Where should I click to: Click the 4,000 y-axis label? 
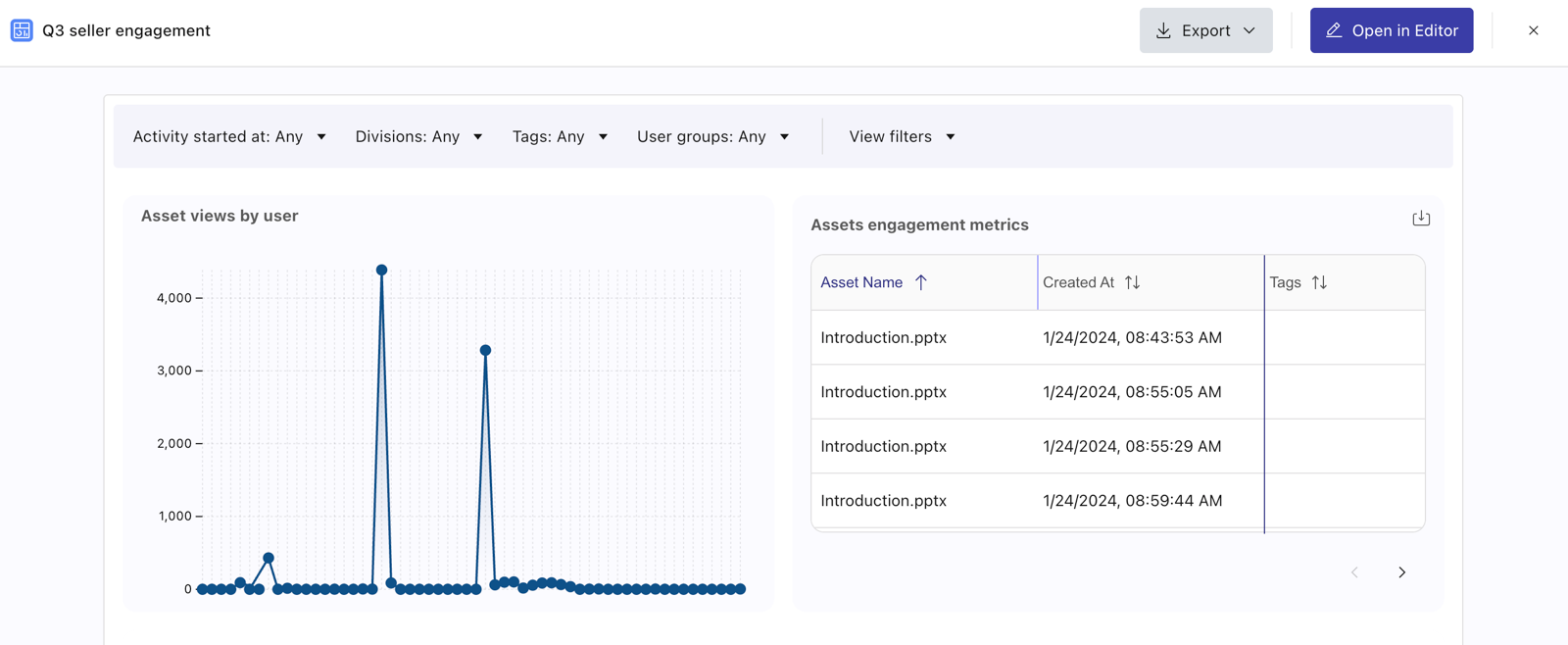coord(173,298)
